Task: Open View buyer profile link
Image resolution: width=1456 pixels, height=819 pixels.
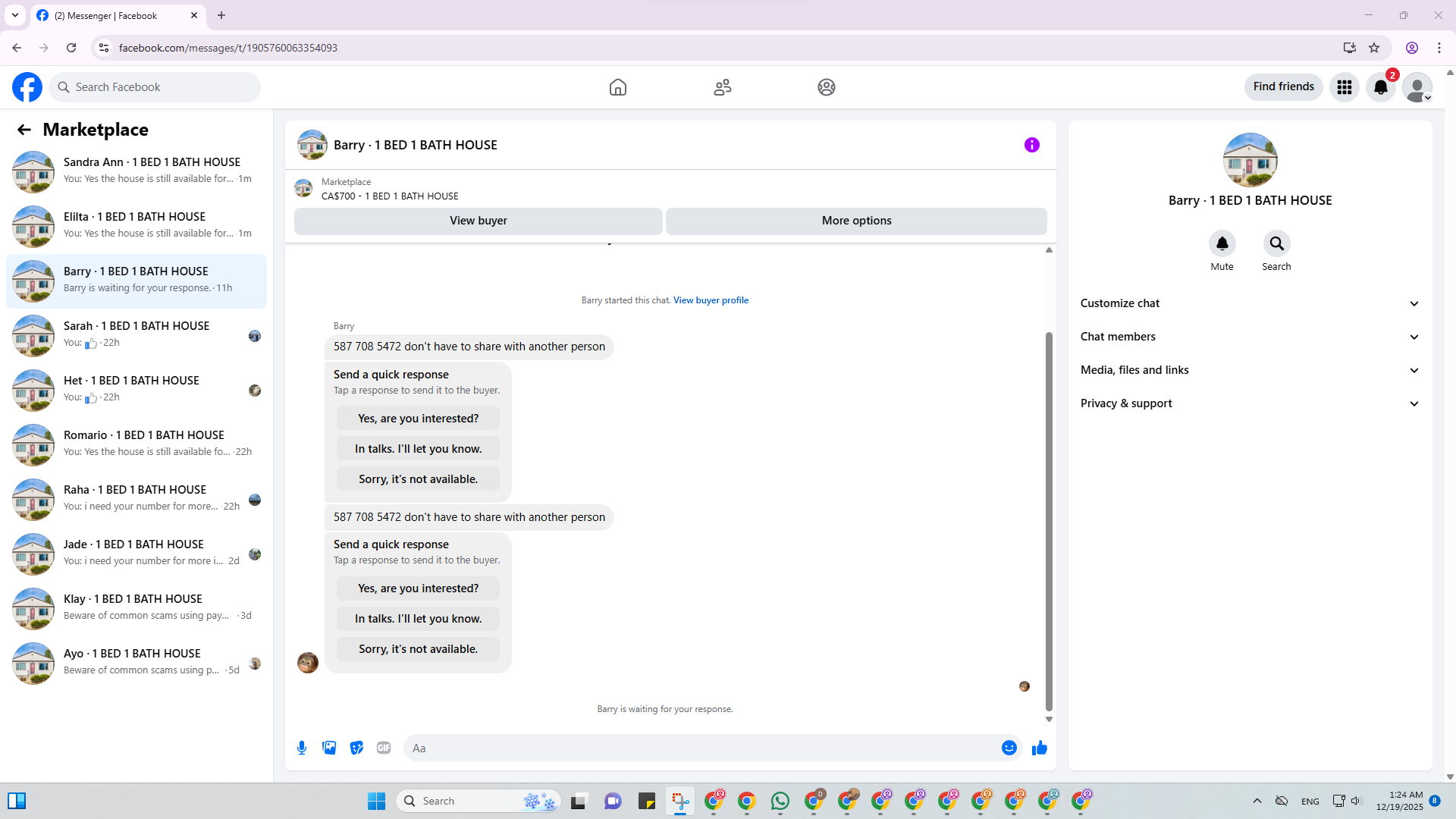Action: (x=711, y=300)
